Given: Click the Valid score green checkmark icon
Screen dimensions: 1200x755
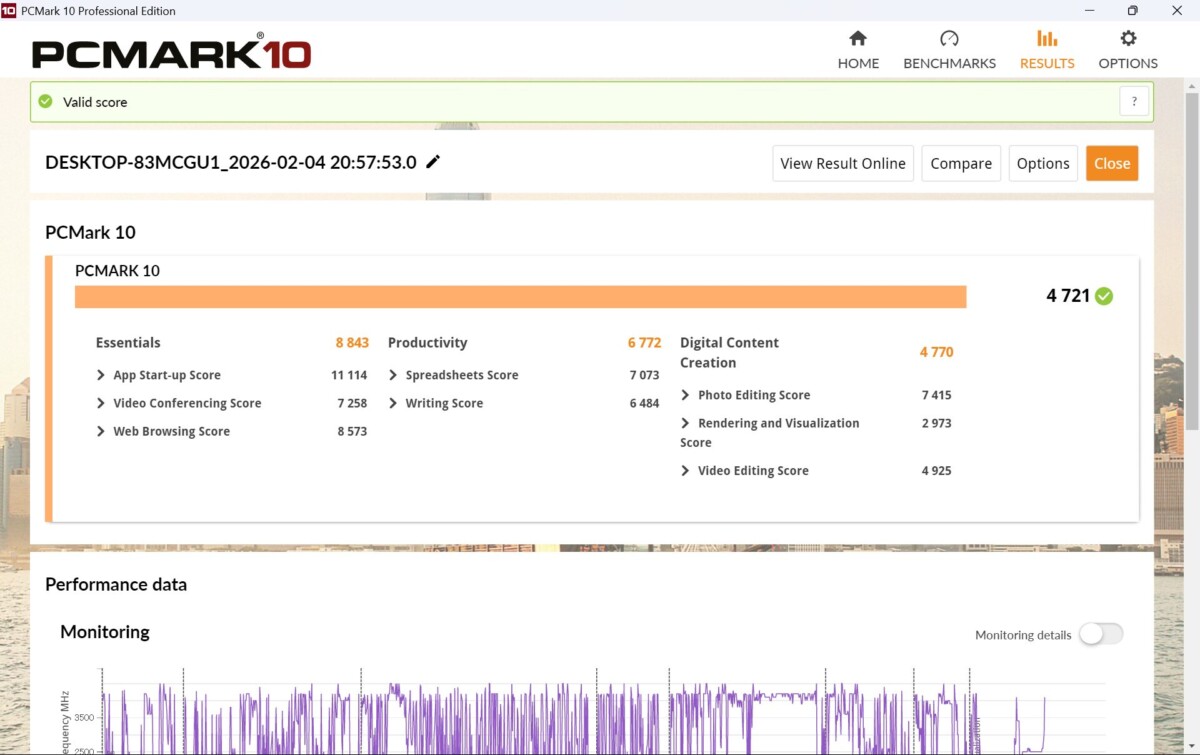Looking at the screenshot, I should coord(45,102).
